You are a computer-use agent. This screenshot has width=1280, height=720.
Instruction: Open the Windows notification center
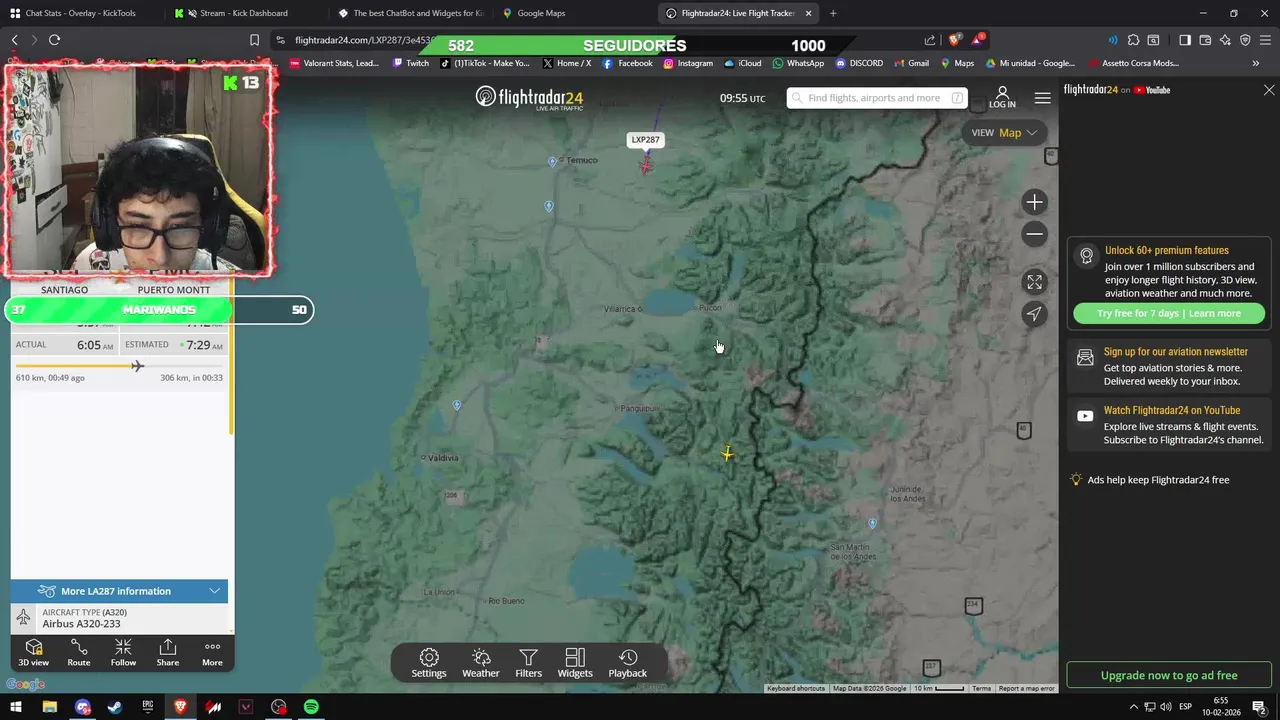pos(1259,707)
